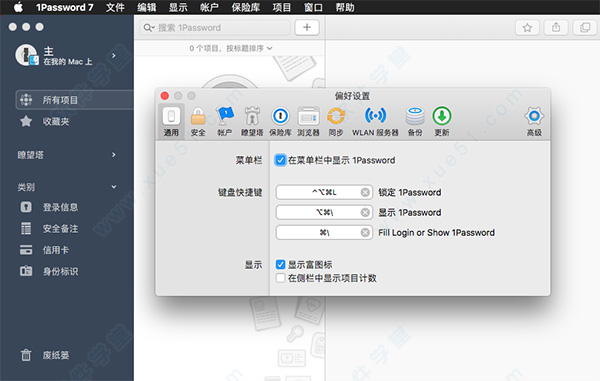Open the 高级 advanced gear icon
The image size is (600, 381).
(x=534, y=116)
